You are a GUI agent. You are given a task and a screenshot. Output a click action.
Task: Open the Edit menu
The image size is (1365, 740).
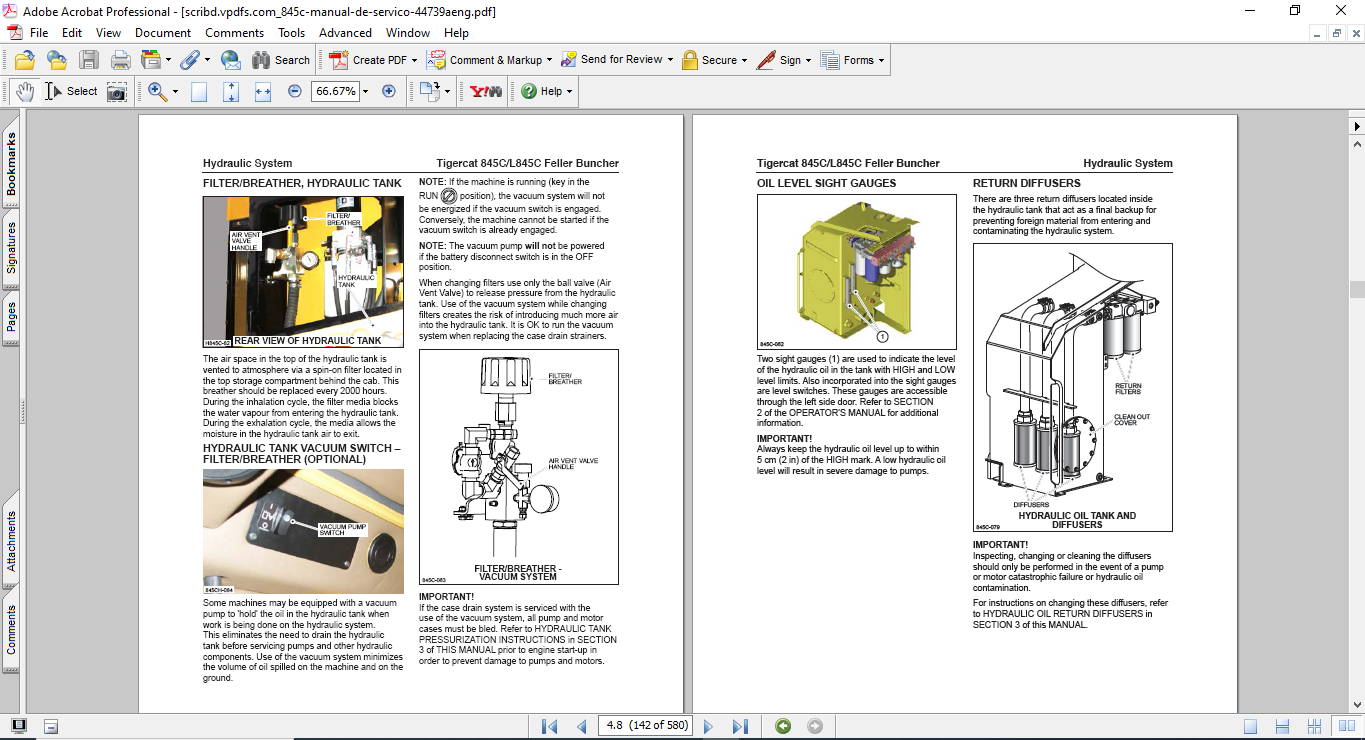coord(72,33)
